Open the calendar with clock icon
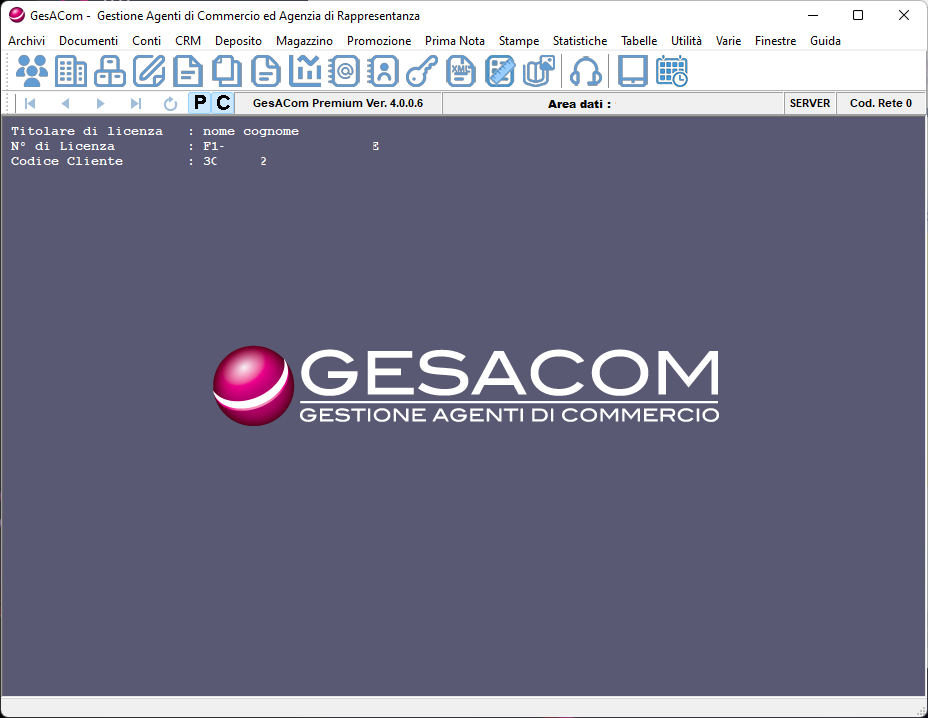This screenshot has width=928, height=718. point(672,71)
